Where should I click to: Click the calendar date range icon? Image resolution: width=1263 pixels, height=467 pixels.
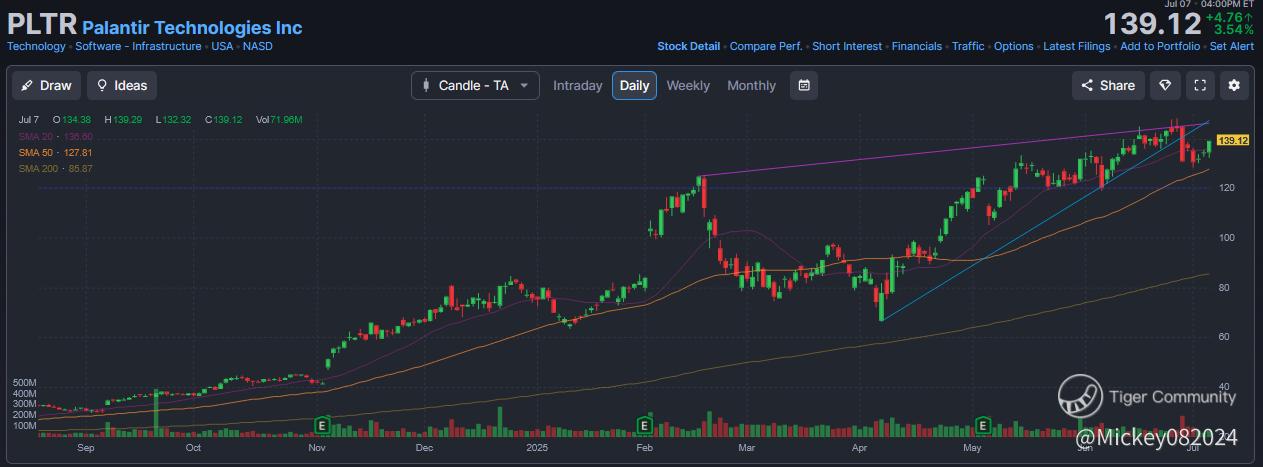pos(803,85)
